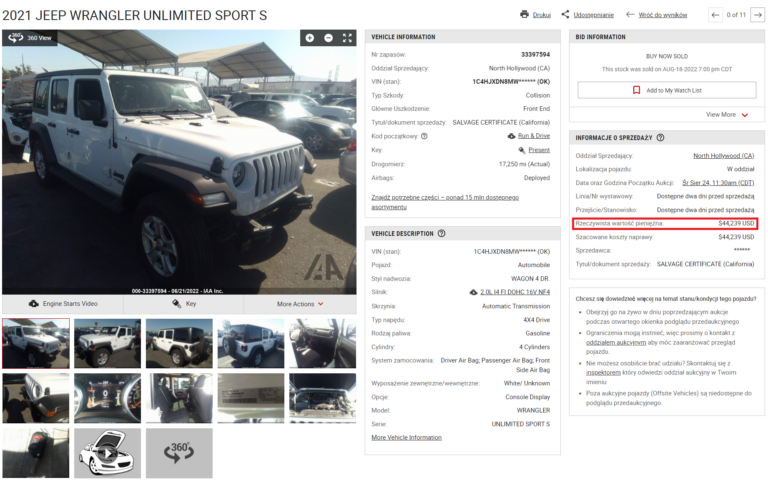Open the 360 View of the Jeep

click(30, 38)
